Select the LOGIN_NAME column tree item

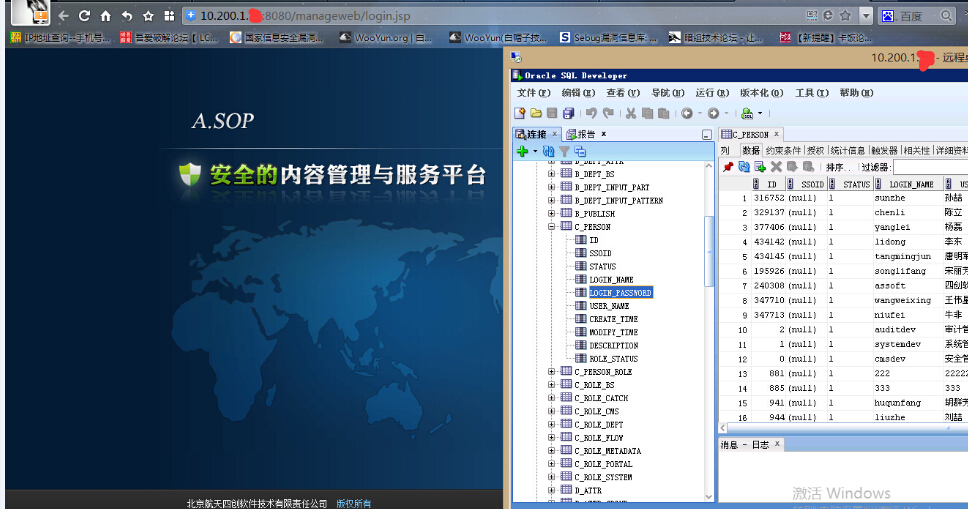point(611,280)
